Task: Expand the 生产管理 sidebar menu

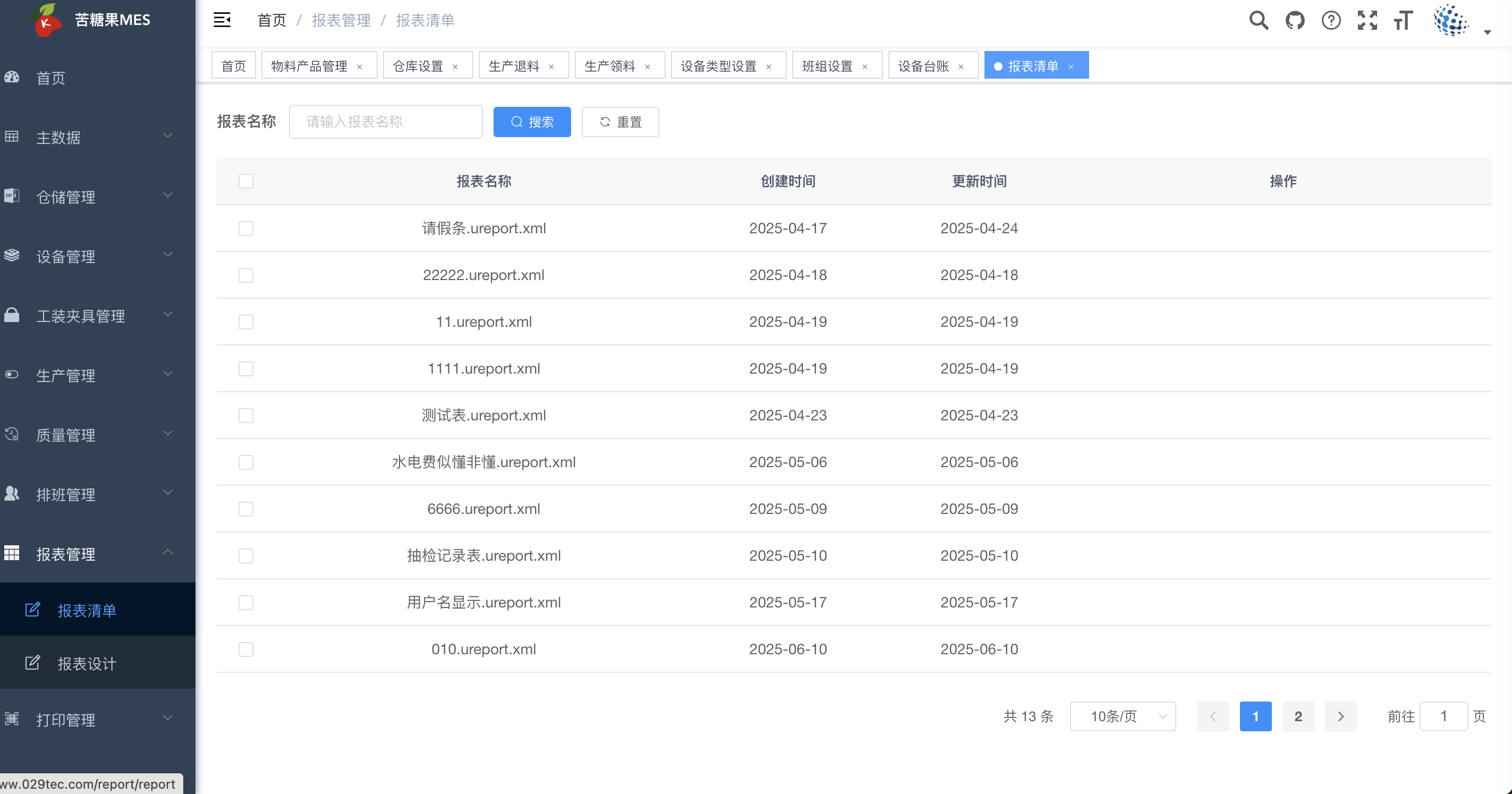Action: click(x=97, y=375)
